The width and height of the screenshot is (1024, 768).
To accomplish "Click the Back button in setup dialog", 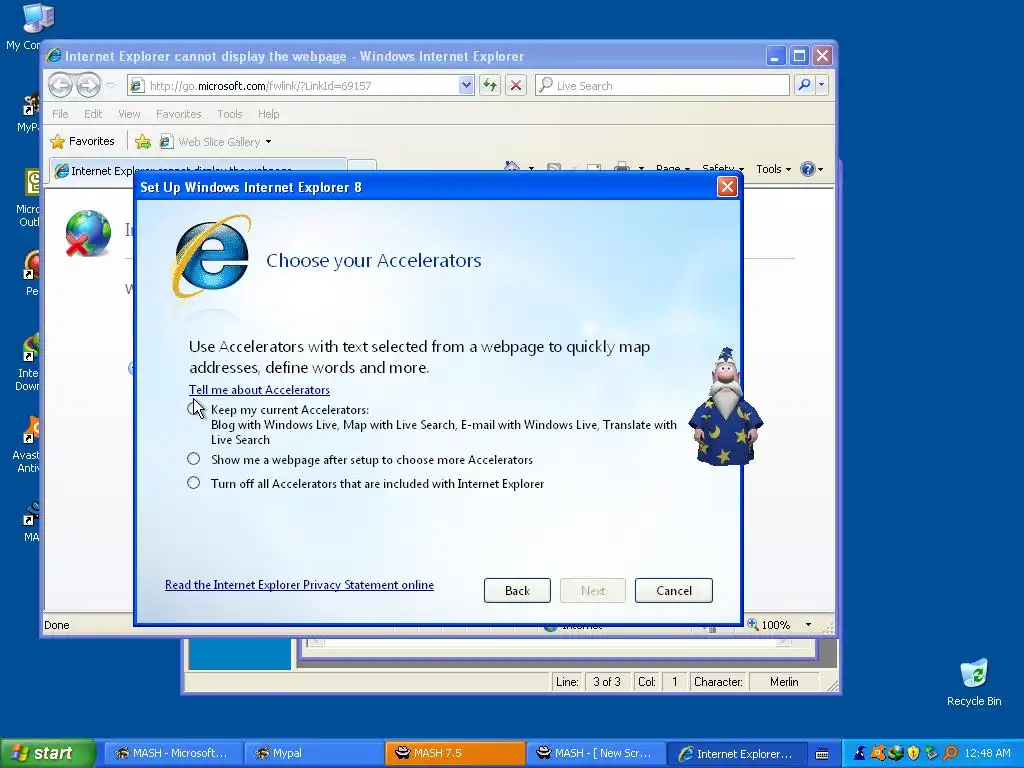I will tap(517, 590).
